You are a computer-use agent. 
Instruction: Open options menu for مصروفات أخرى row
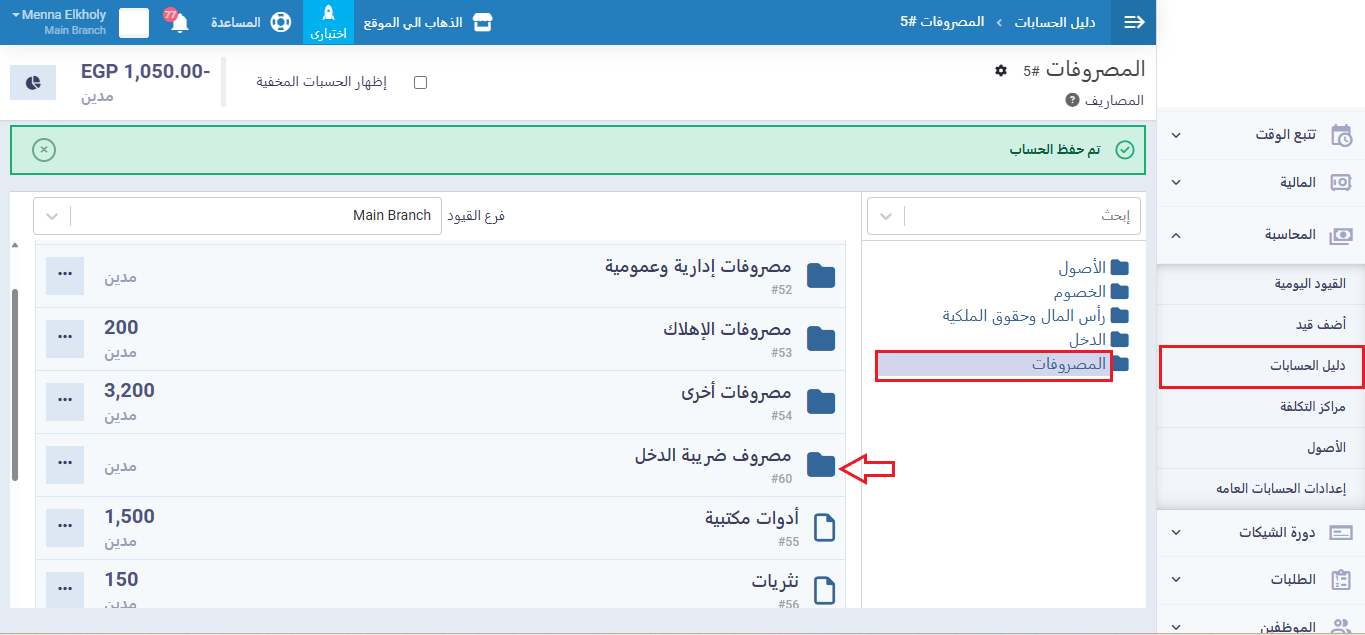pos(65,402)
